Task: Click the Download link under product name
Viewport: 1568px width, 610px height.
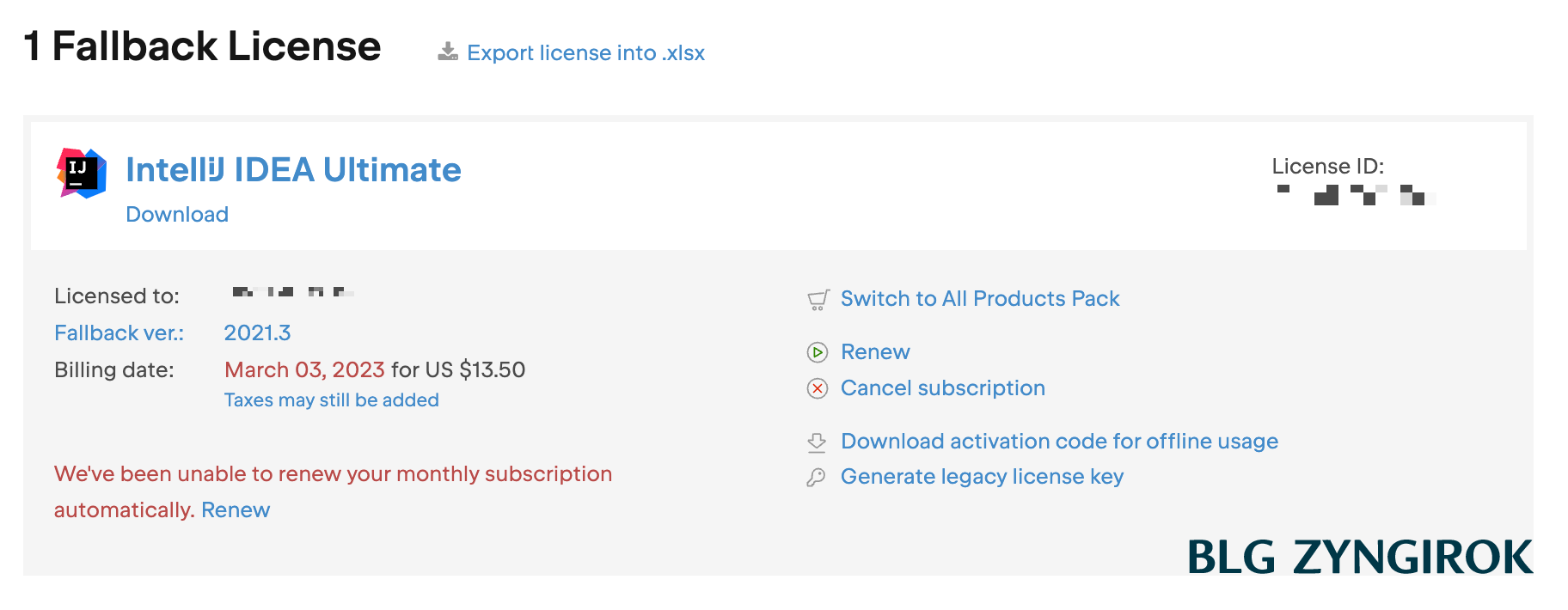Action: [x=177, y=215]
